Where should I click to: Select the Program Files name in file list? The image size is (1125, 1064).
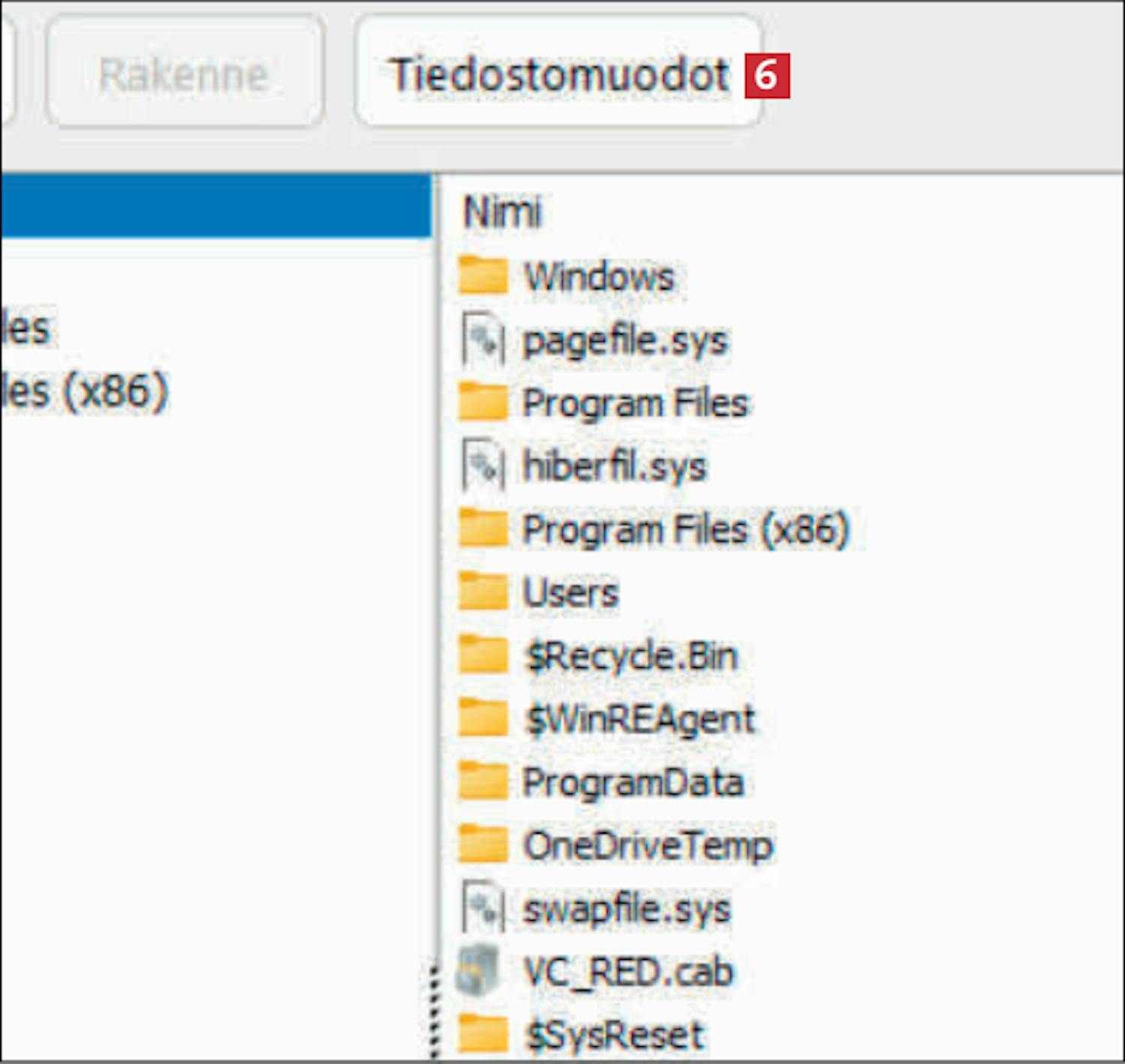(x=635, y=403)
